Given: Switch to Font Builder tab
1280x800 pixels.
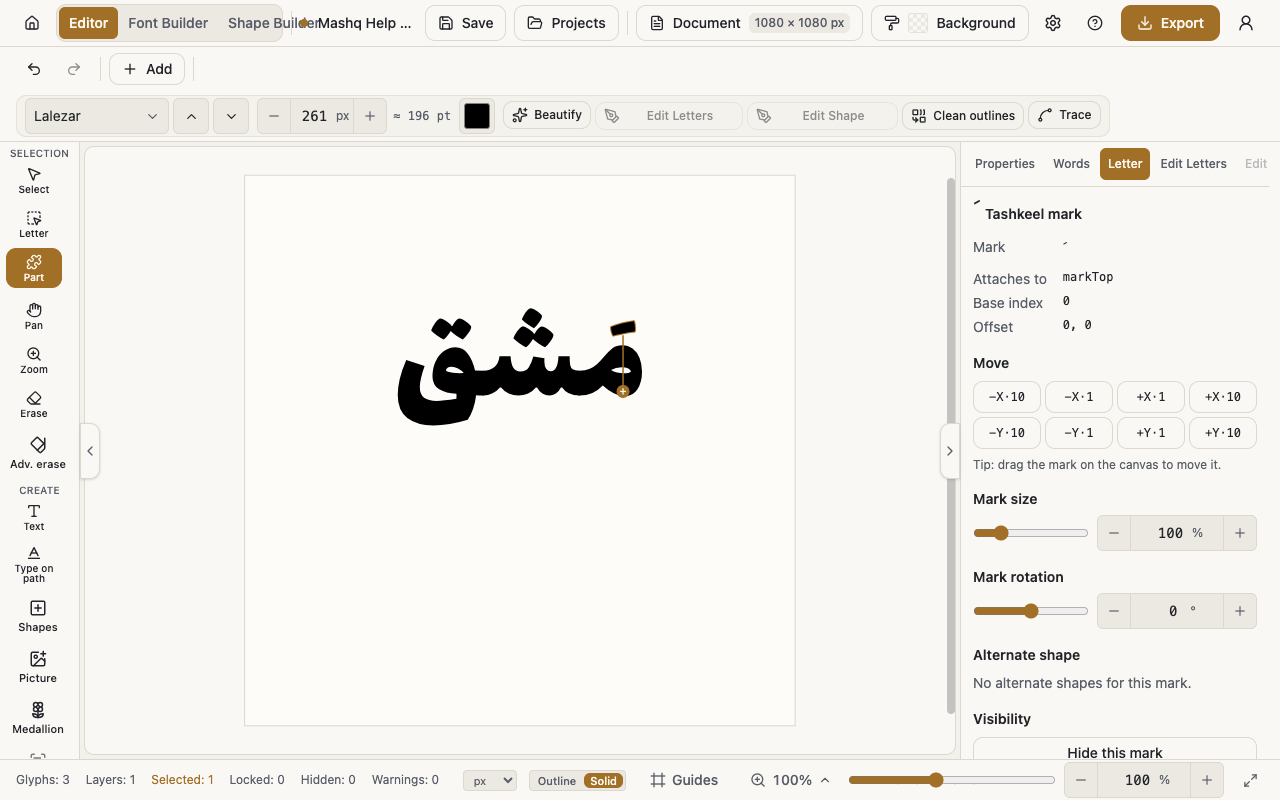Looking at the screenshot, I should tap(168, 23).
